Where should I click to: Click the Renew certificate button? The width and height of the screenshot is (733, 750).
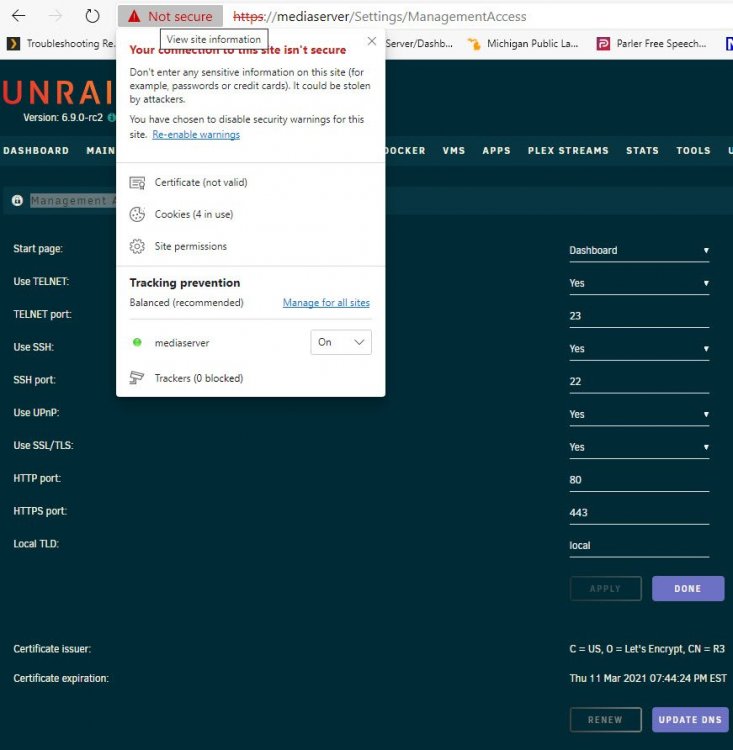[605, 720]
